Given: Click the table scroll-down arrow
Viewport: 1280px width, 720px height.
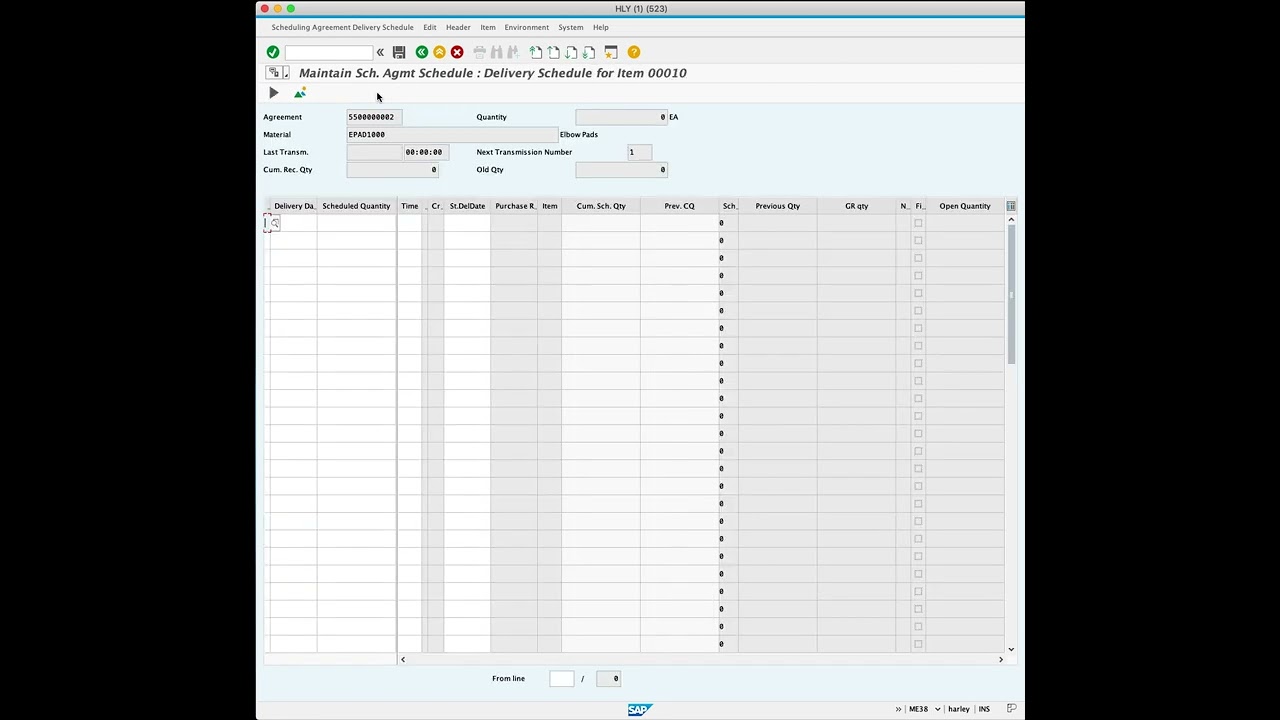Looking at the screenshot, I should (1011, 650).
